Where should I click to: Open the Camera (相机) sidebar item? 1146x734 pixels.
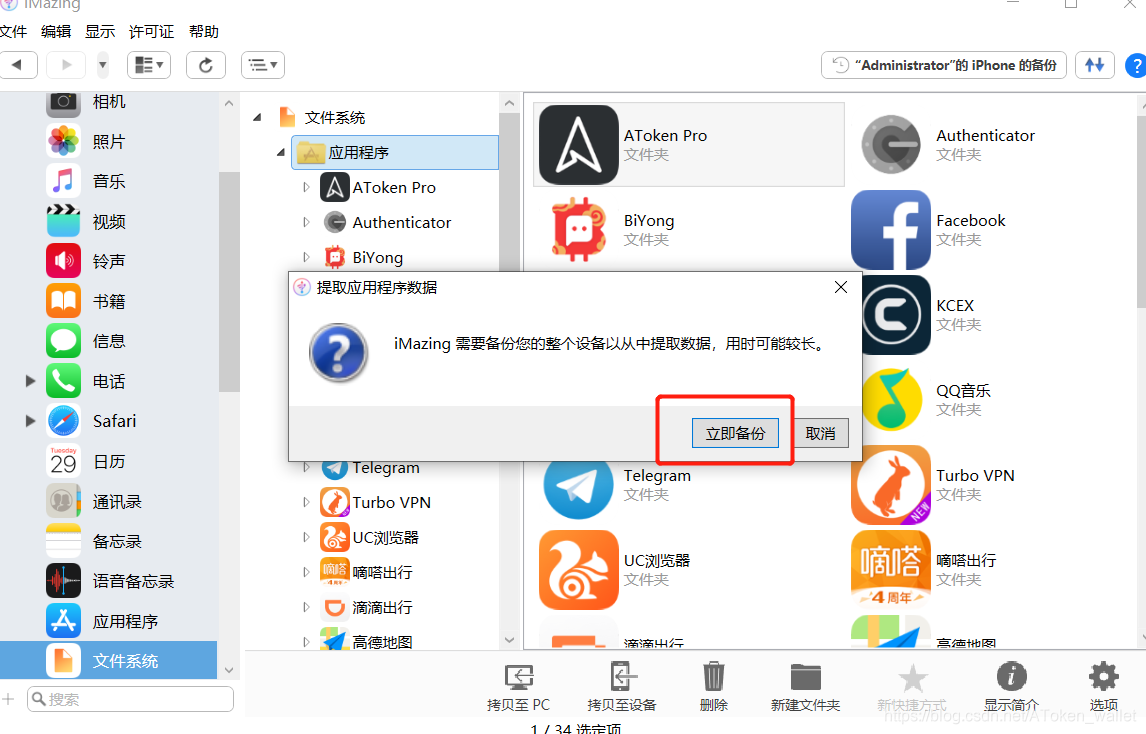point(110,102)
